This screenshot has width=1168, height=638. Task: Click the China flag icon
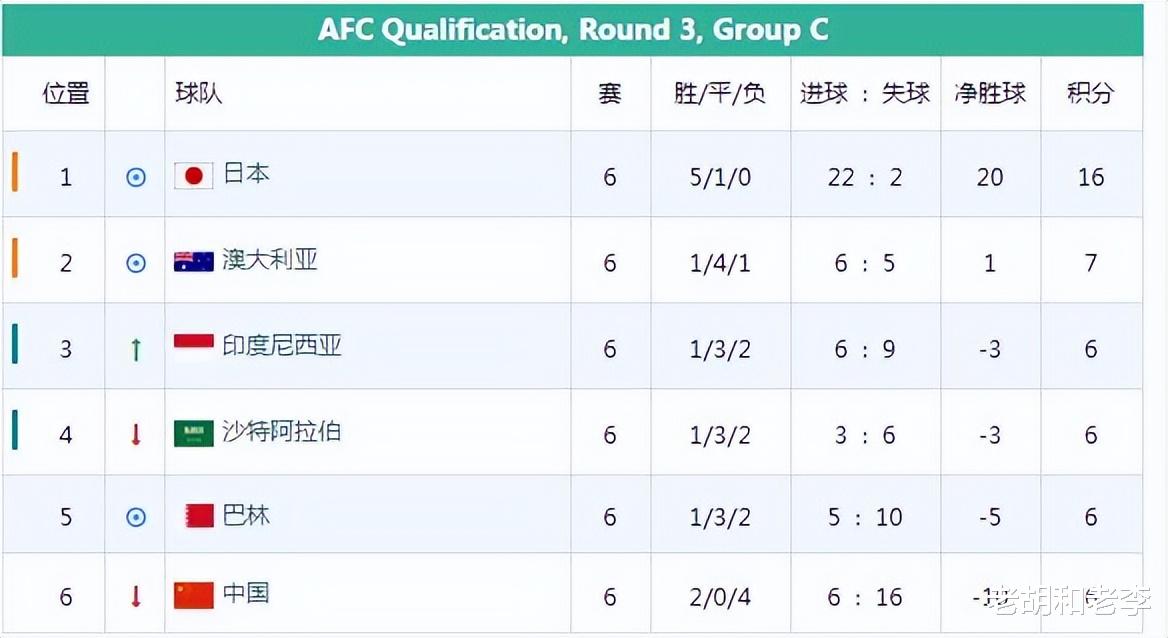point(194,595)
